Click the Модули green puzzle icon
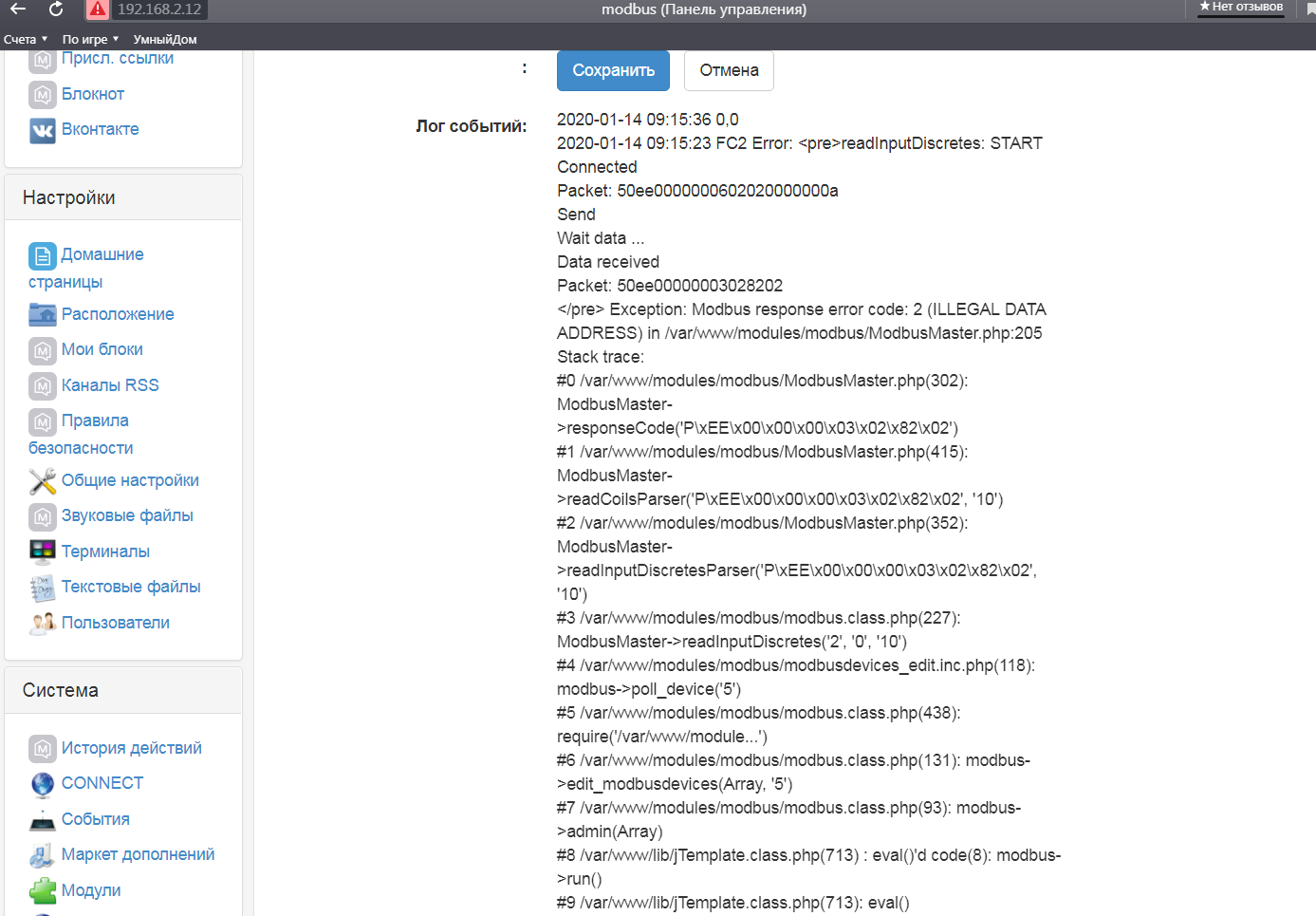The width and height of the screenshot is (1316, 916). tap(43, 891)
